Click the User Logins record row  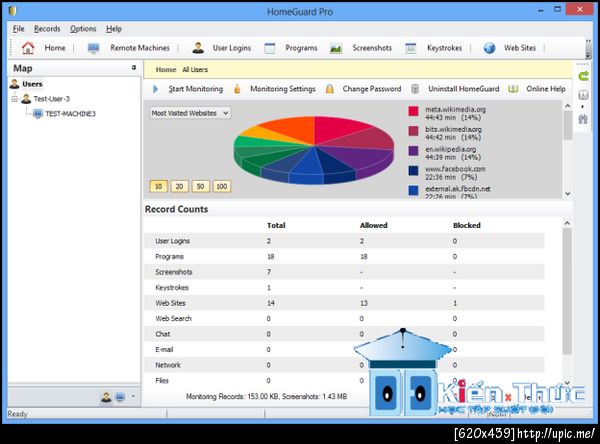344,241
